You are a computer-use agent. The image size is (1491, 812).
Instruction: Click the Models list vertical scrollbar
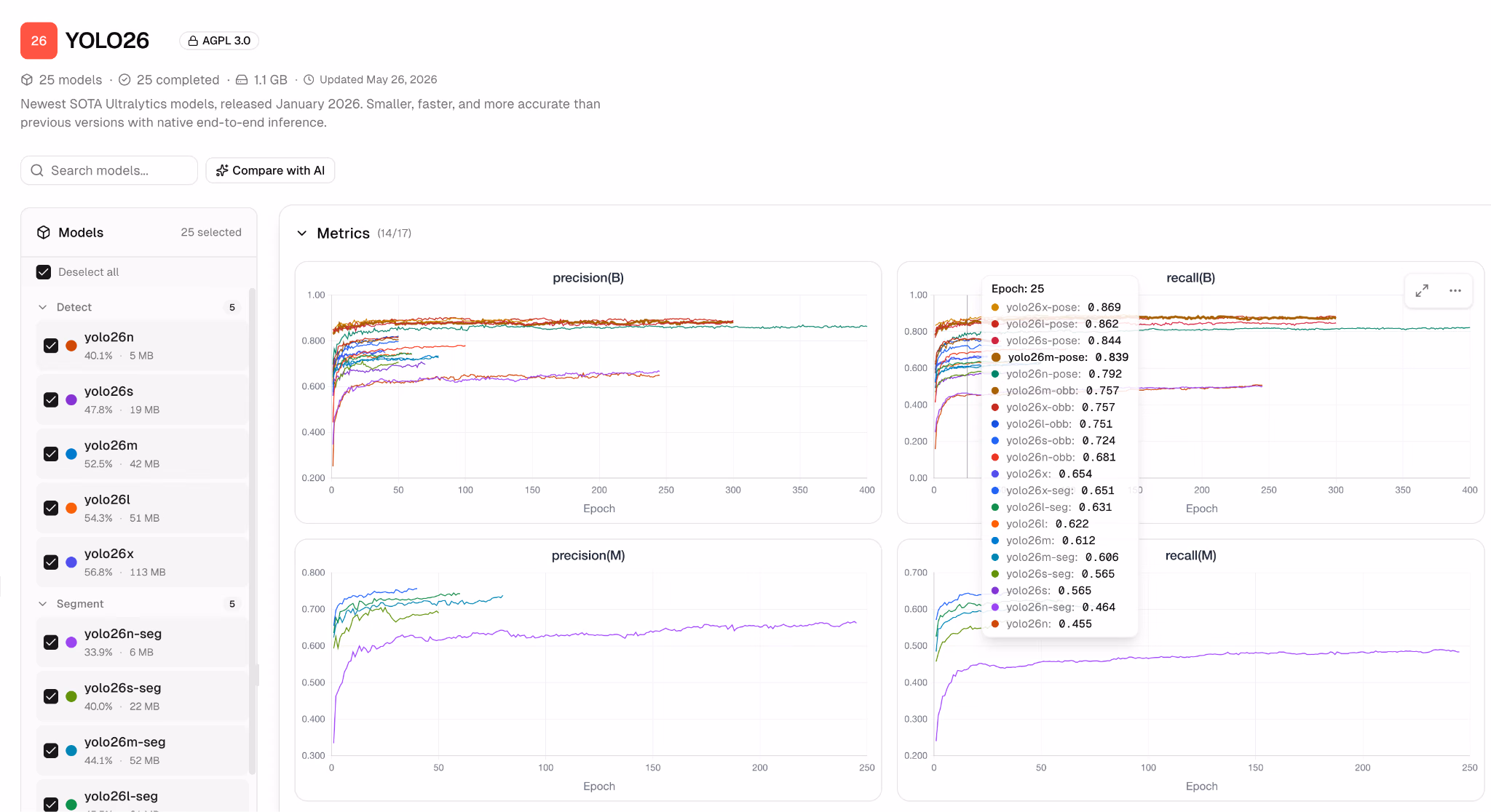[x=253, y=531]
